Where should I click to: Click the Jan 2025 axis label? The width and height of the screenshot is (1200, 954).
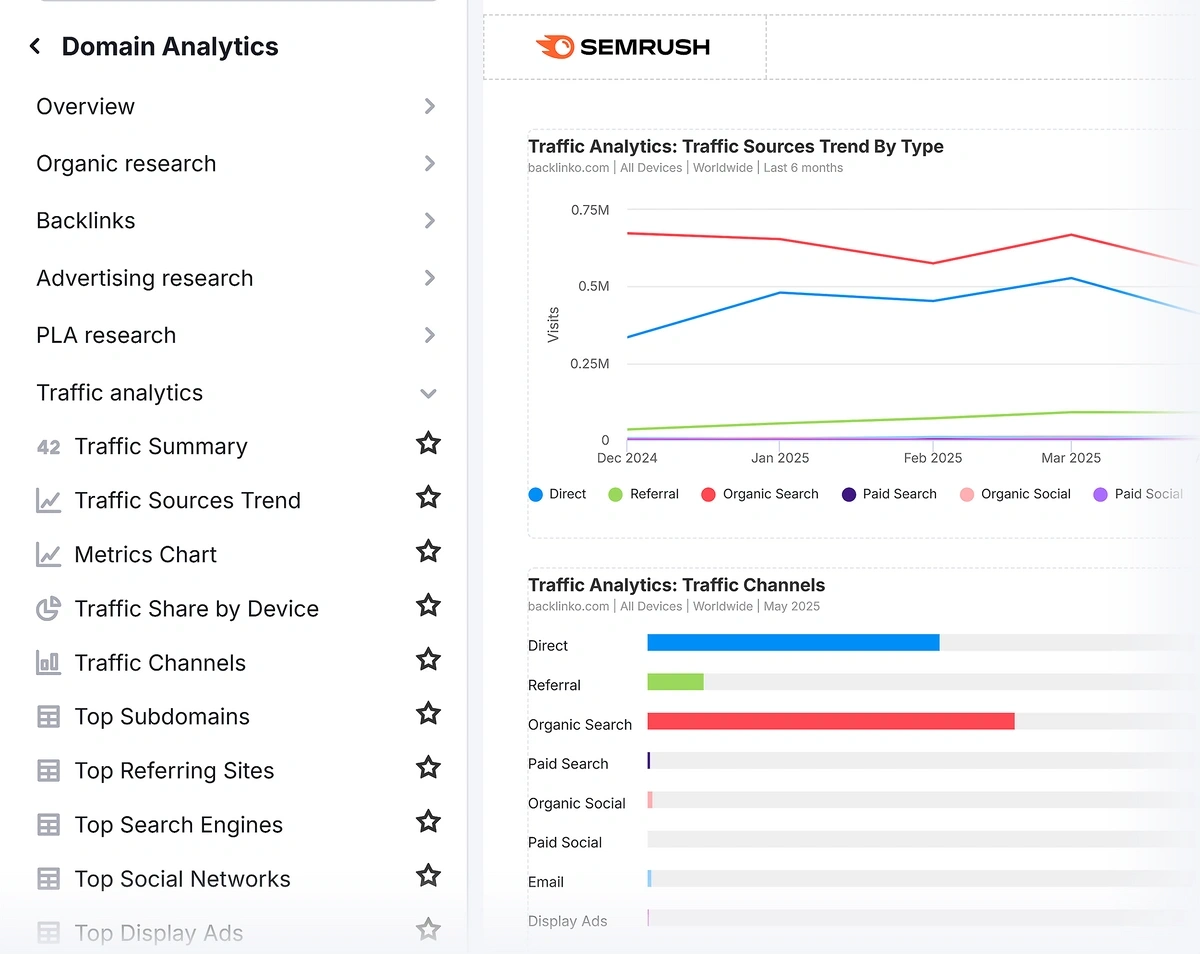pyautogui.click(x=780, y=458)
